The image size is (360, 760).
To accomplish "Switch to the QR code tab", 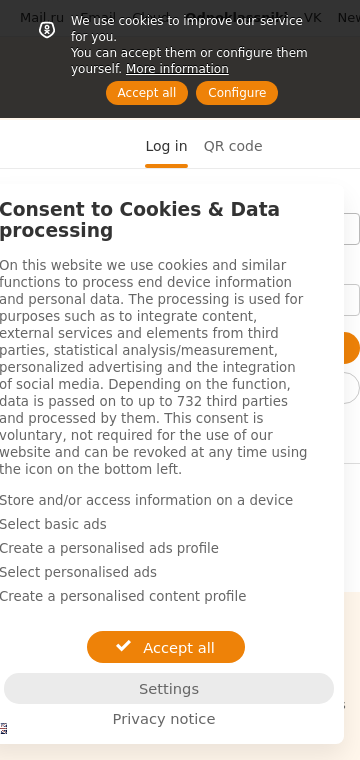I will [233, 146].
